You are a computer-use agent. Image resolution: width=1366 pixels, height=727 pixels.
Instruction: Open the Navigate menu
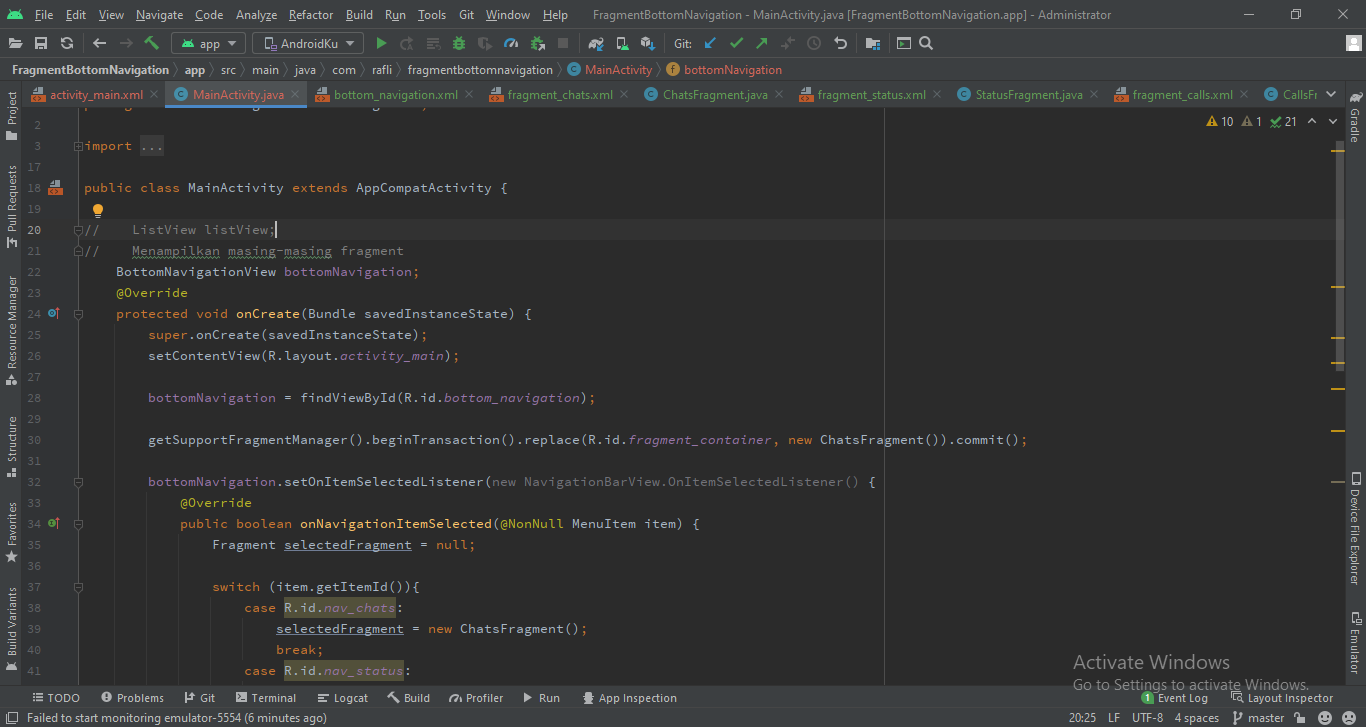[160, 15]
